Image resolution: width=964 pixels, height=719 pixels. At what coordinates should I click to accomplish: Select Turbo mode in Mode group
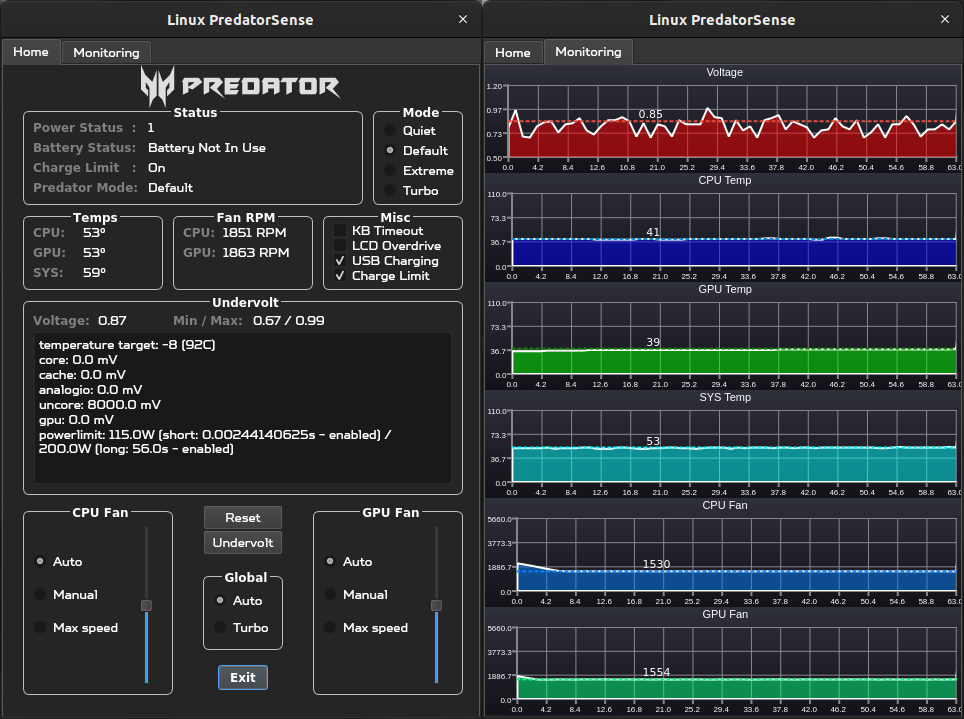click(390, 190)
